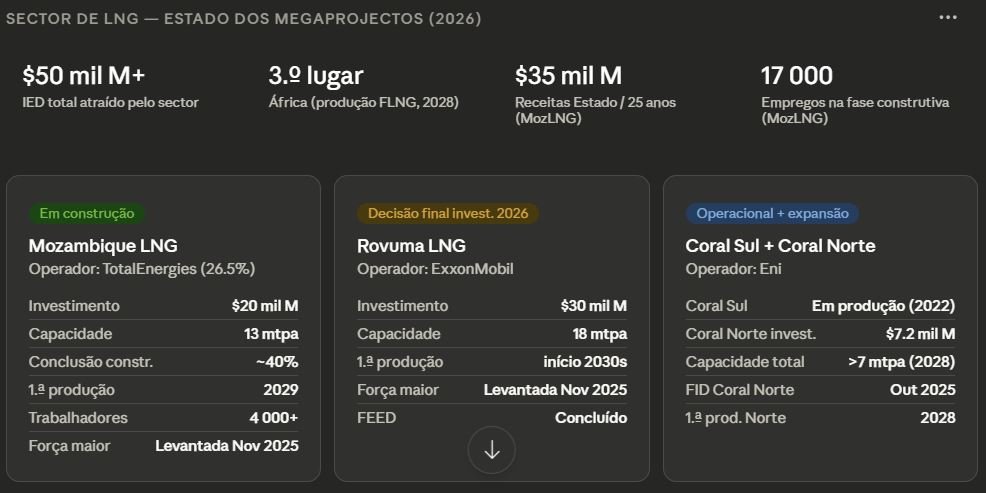986x493 pixels.
Task: Click the 'Trabalhadores' 4 000+ row
Action: coord(163,418)
